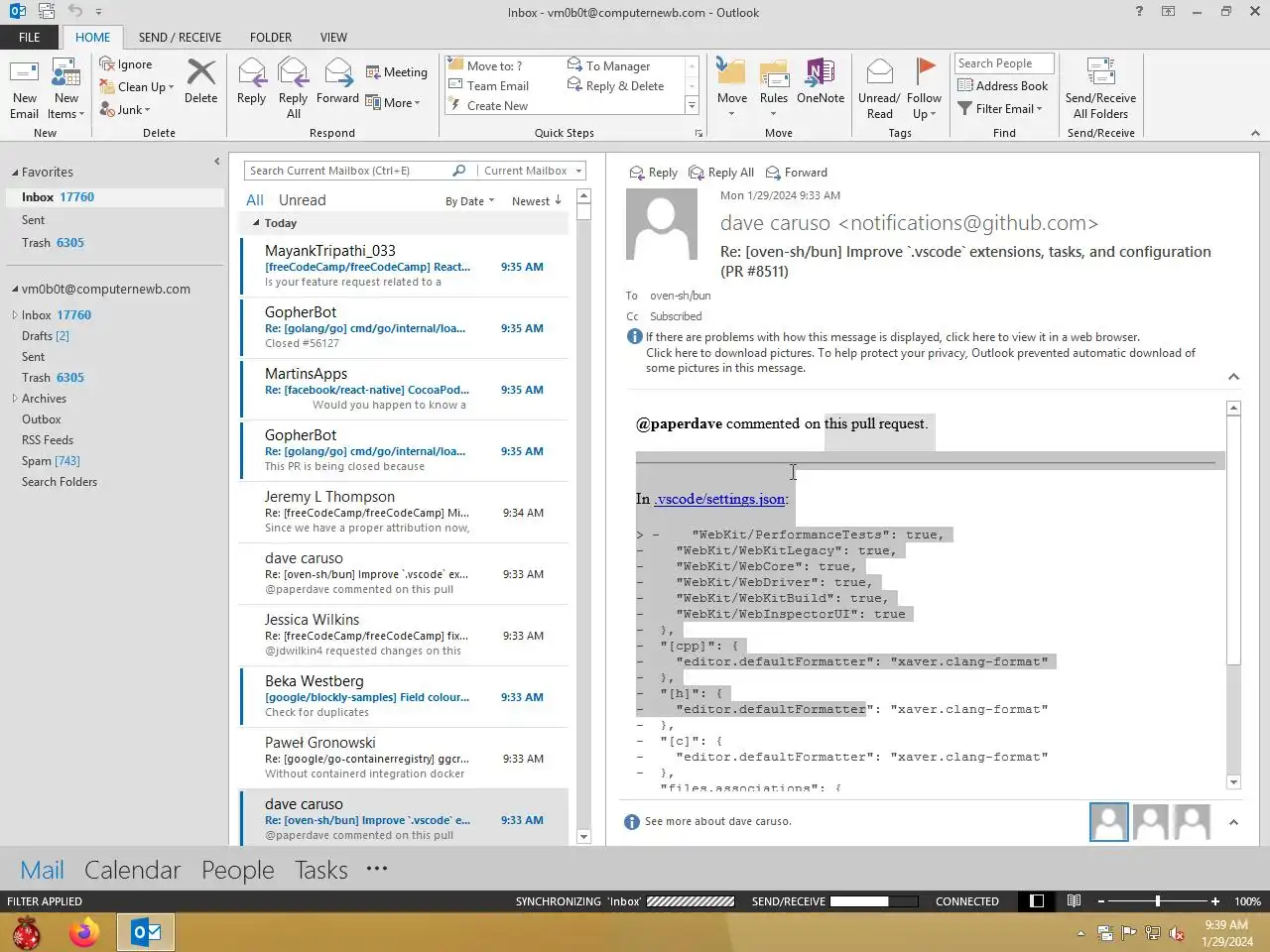Click the ribbon Reply button
This screenshot has height=952, width=1270.
click(251, 81)
